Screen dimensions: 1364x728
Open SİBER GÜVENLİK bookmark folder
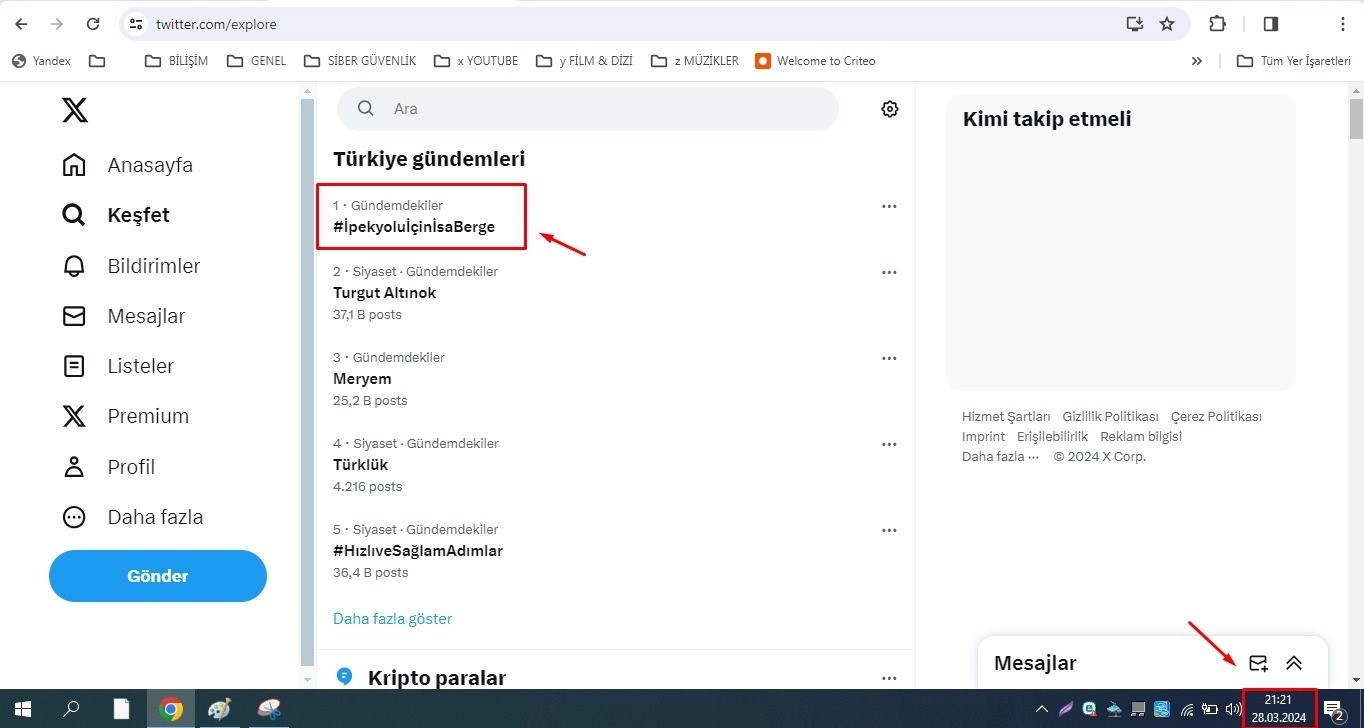click(x=360, y=61)
